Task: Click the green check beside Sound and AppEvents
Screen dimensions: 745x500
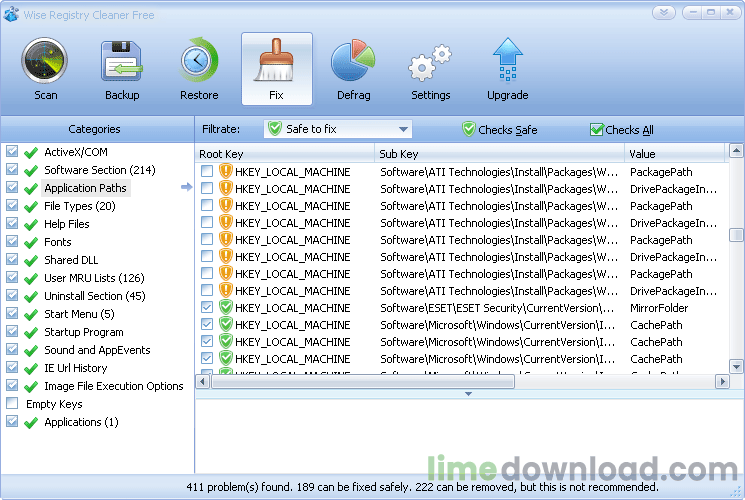Action: (x=31, y=351)
